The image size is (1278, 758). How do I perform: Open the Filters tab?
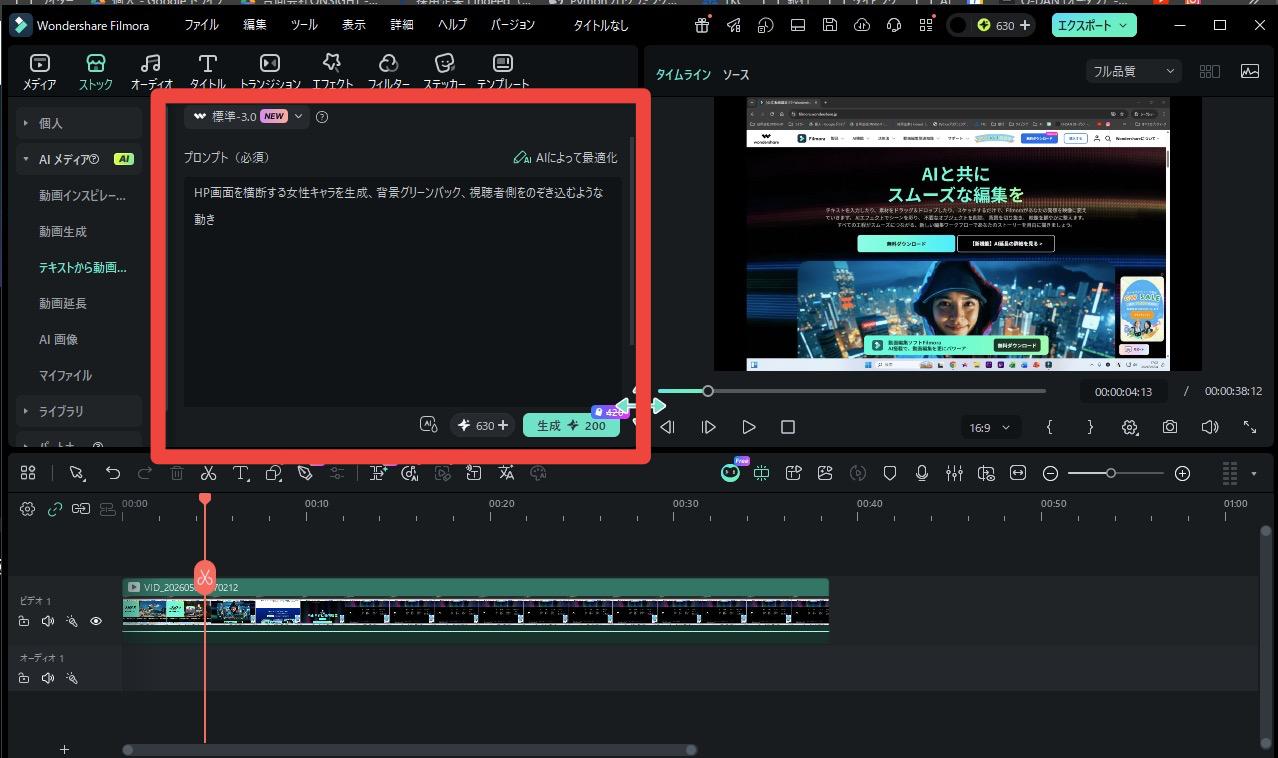388,72
